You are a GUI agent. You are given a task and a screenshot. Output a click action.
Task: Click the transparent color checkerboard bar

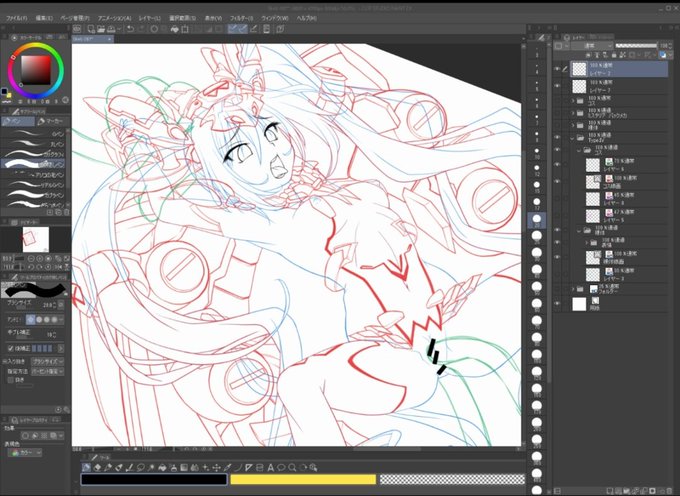[x=452, y=479]
